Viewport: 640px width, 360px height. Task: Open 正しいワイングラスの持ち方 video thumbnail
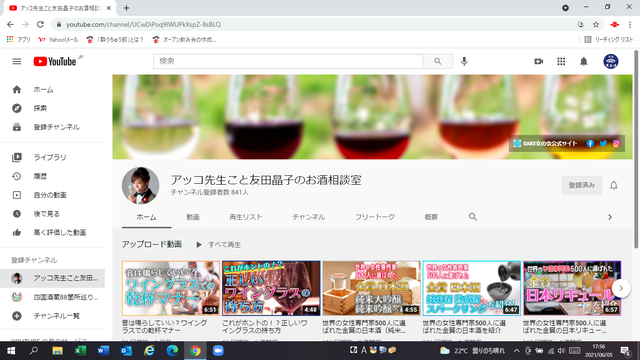pos(271,288)
